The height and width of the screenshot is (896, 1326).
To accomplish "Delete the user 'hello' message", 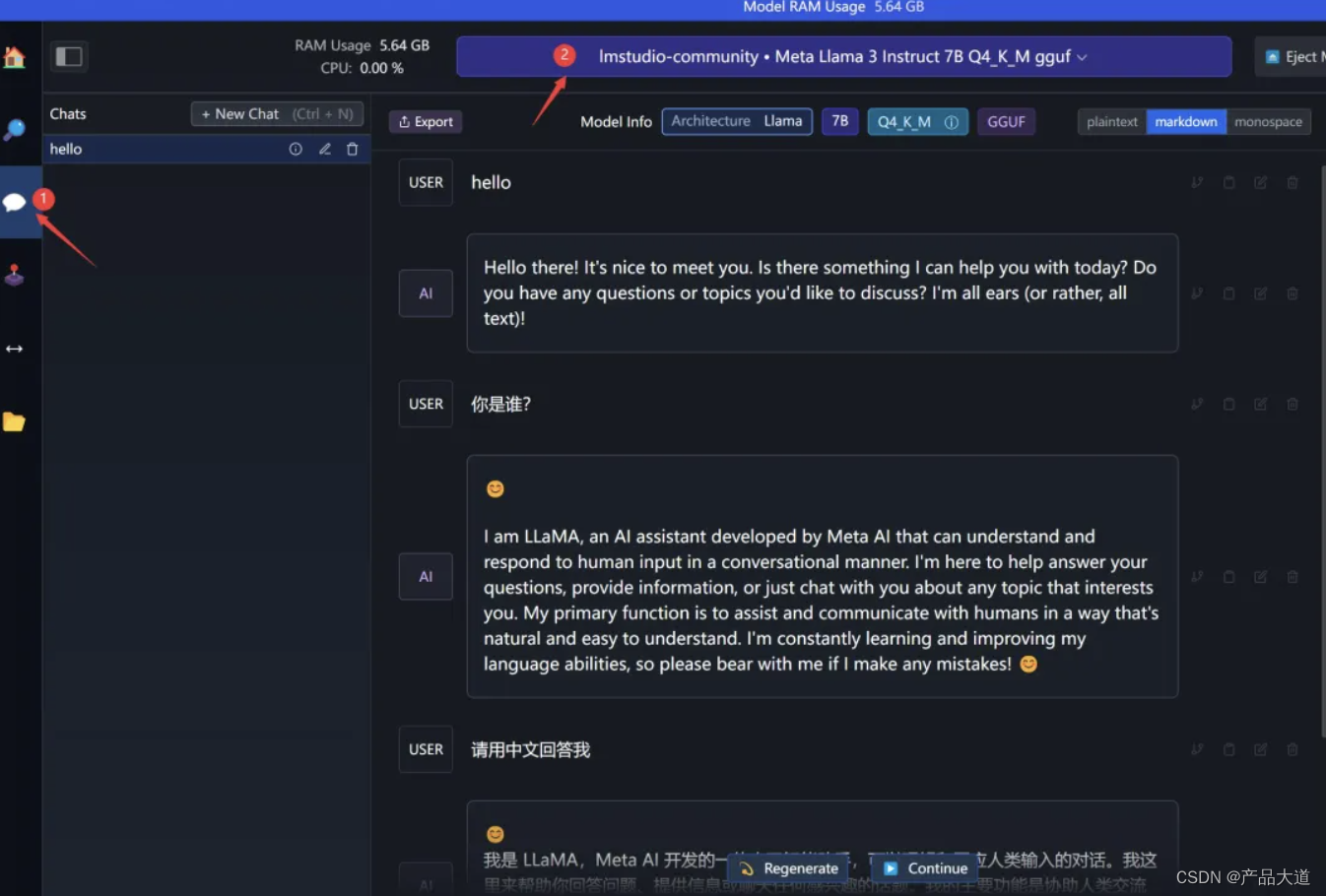I will click(x=1293, y=182).
